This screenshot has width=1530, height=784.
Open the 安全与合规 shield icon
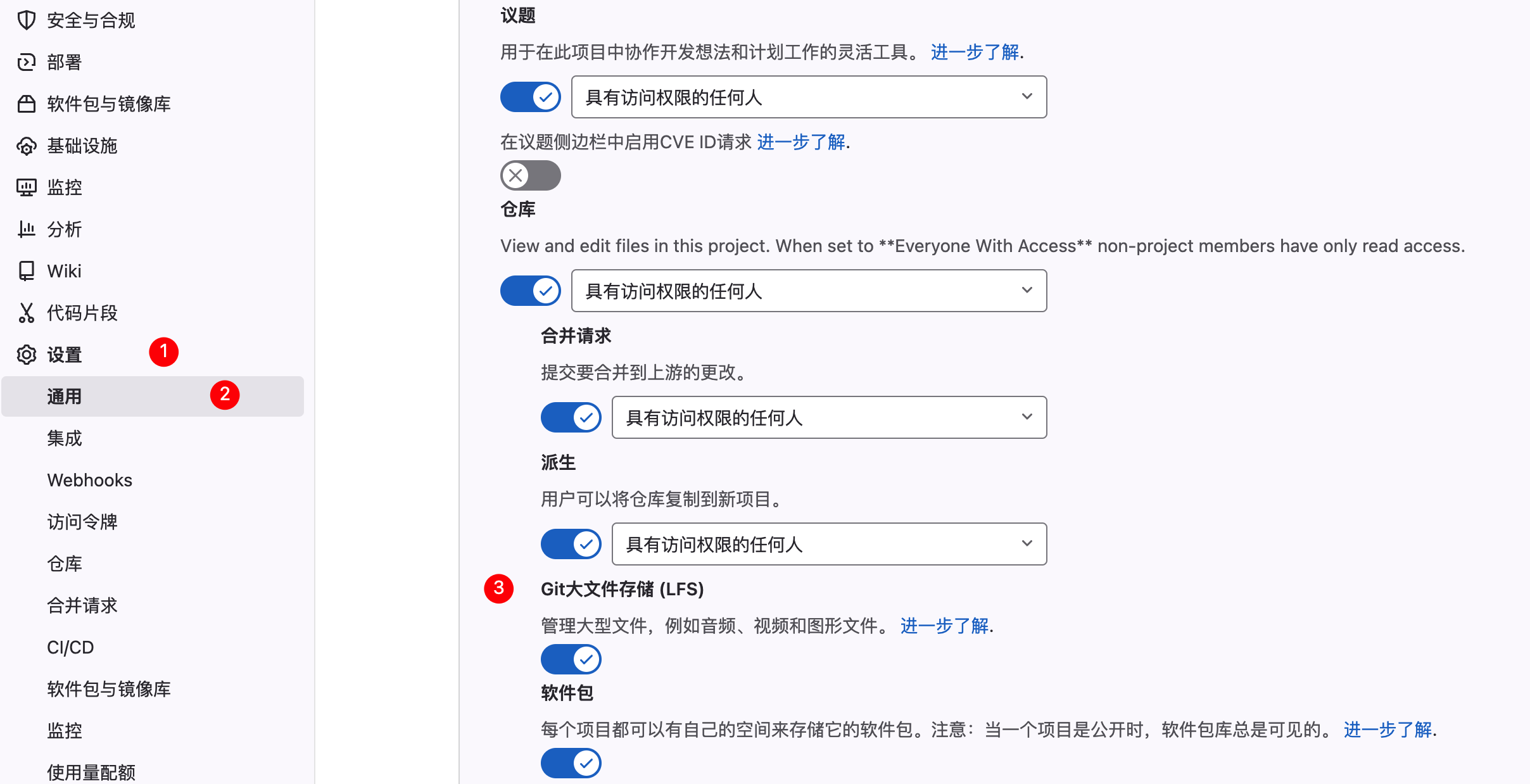[x=26, y=20]
